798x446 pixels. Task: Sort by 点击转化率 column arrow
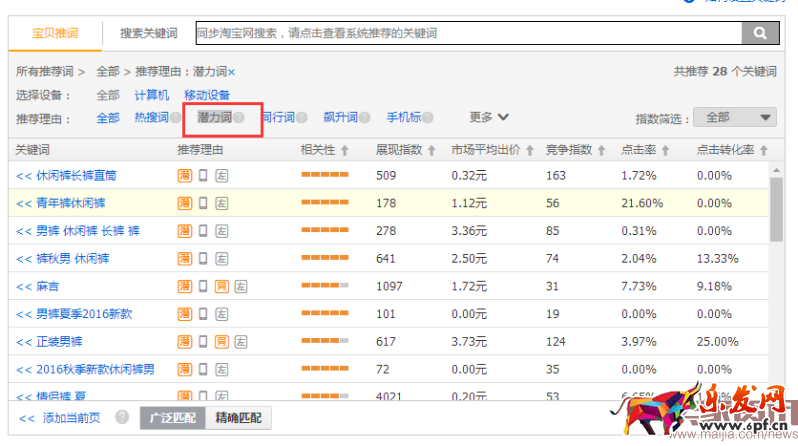763,150
